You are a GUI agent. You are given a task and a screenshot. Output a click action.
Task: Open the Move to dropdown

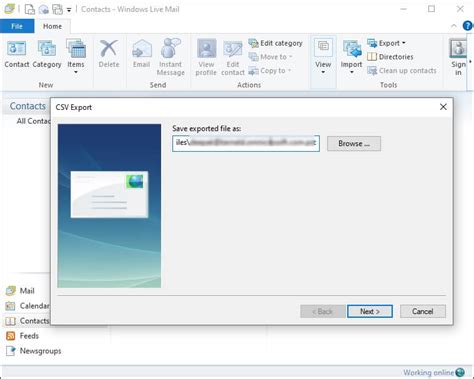point(270,57)
